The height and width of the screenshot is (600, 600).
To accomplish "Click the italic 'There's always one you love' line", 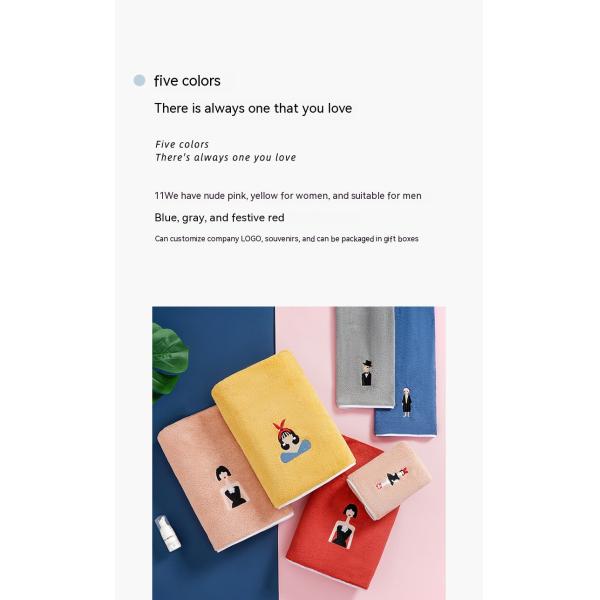I will click(x=225, y=157).
